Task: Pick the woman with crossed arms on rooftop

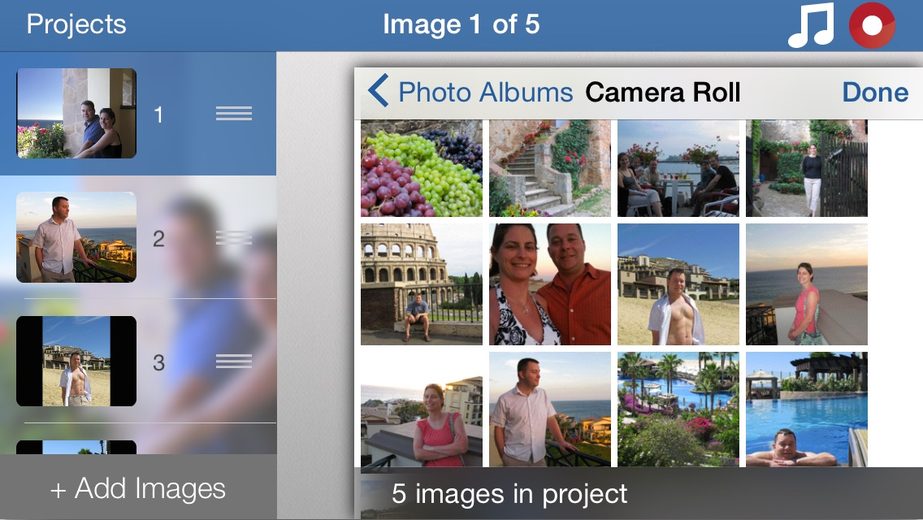Action: [421, 409]
